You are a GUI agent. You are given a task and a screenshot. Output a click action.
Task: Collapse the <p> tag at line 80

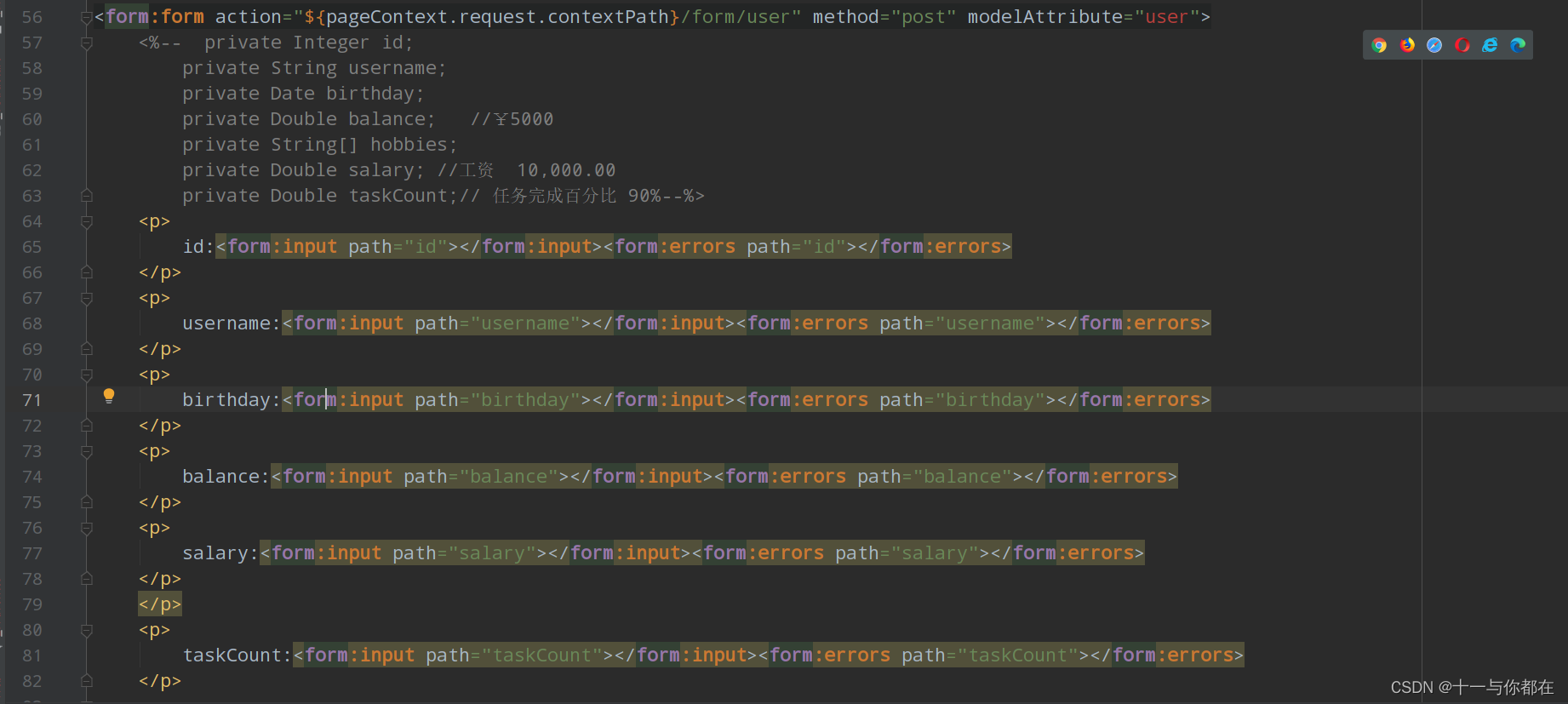(86, 630)
